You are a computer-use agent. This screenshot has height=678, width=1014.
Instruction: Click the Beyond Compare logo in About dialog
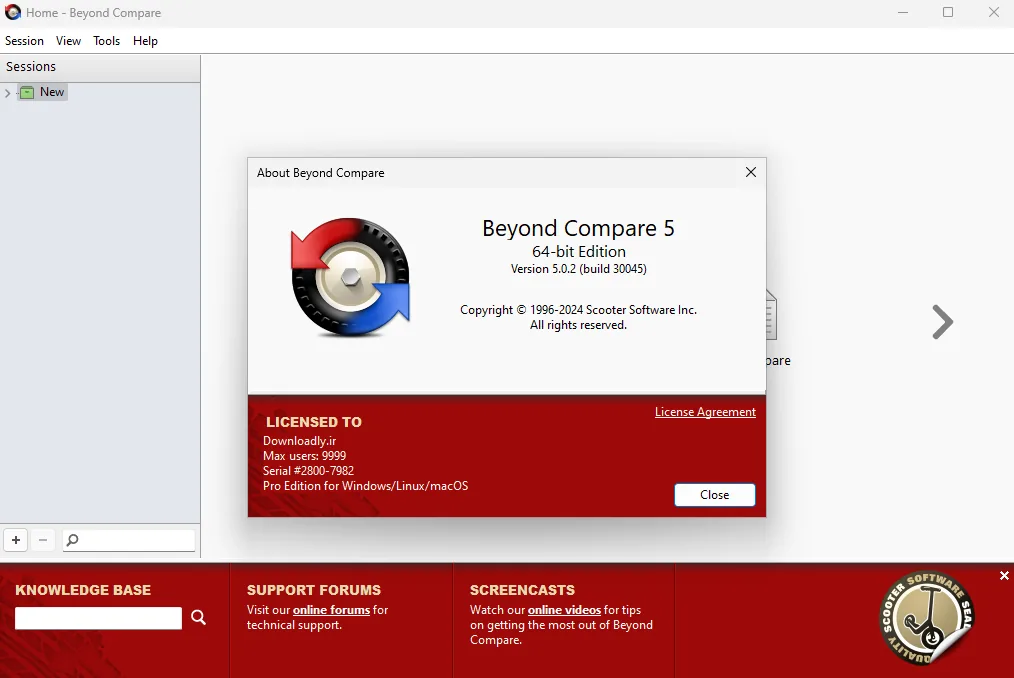[x=351, y=277]
